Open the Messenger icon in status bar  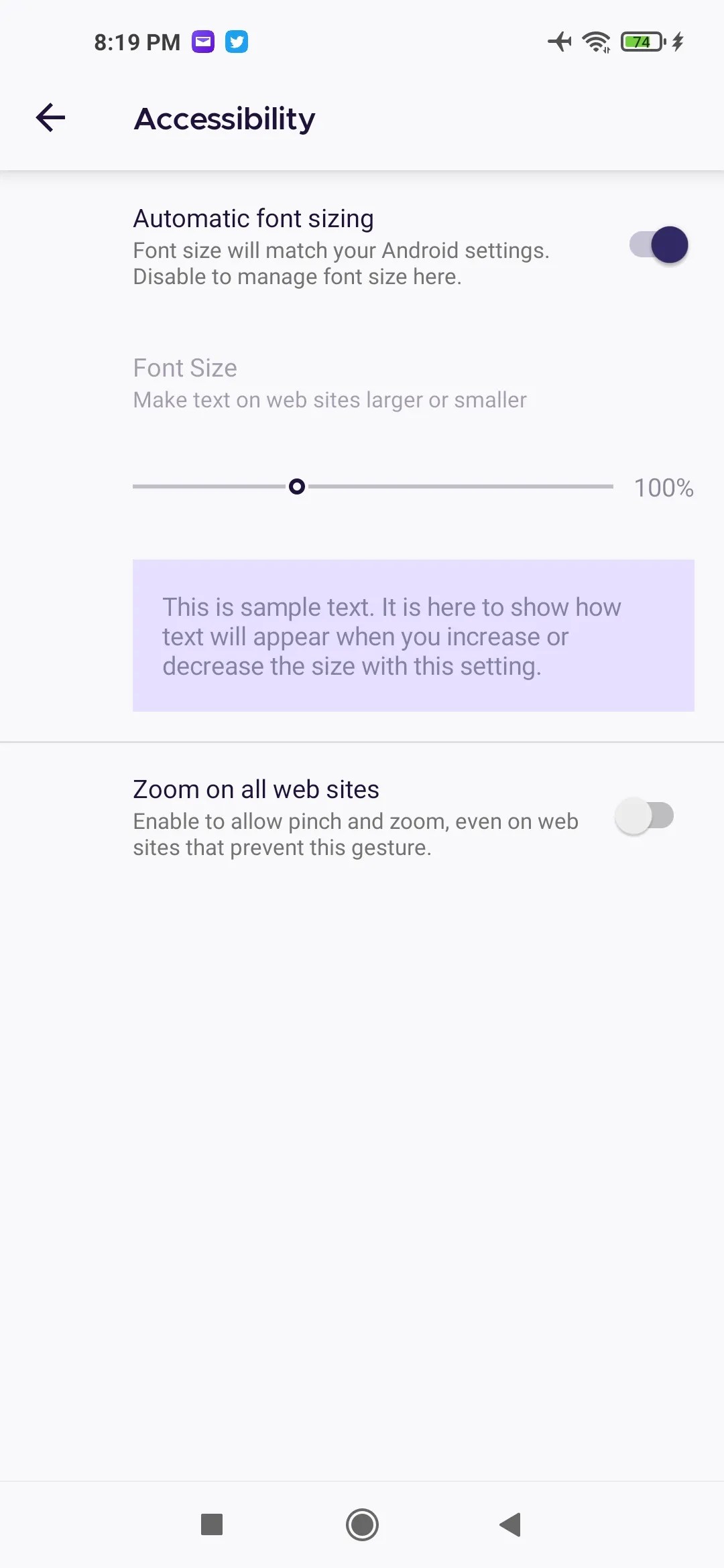(x=203, y=42)
